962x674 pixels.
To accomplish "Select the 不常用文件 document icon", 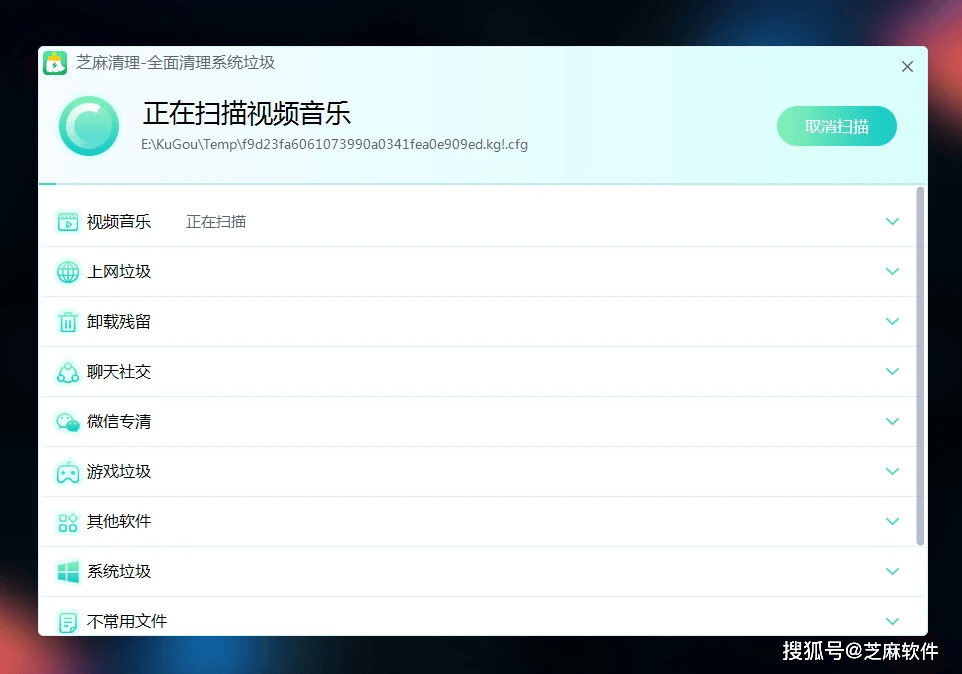I will 67,620.
